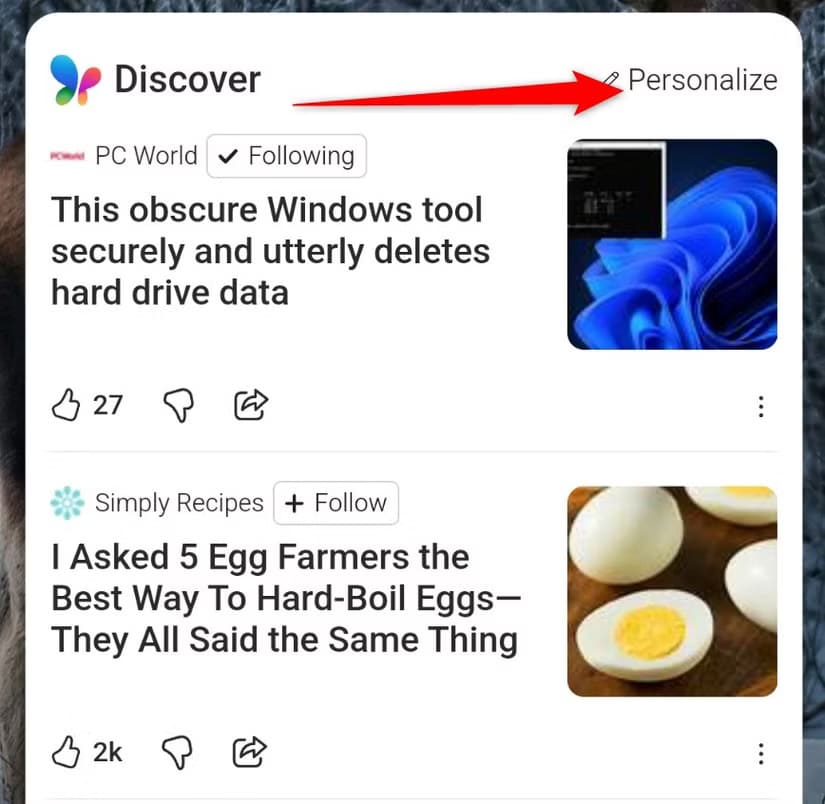
Task: Open the Windows tool article headline
Action: pos(270,251)
